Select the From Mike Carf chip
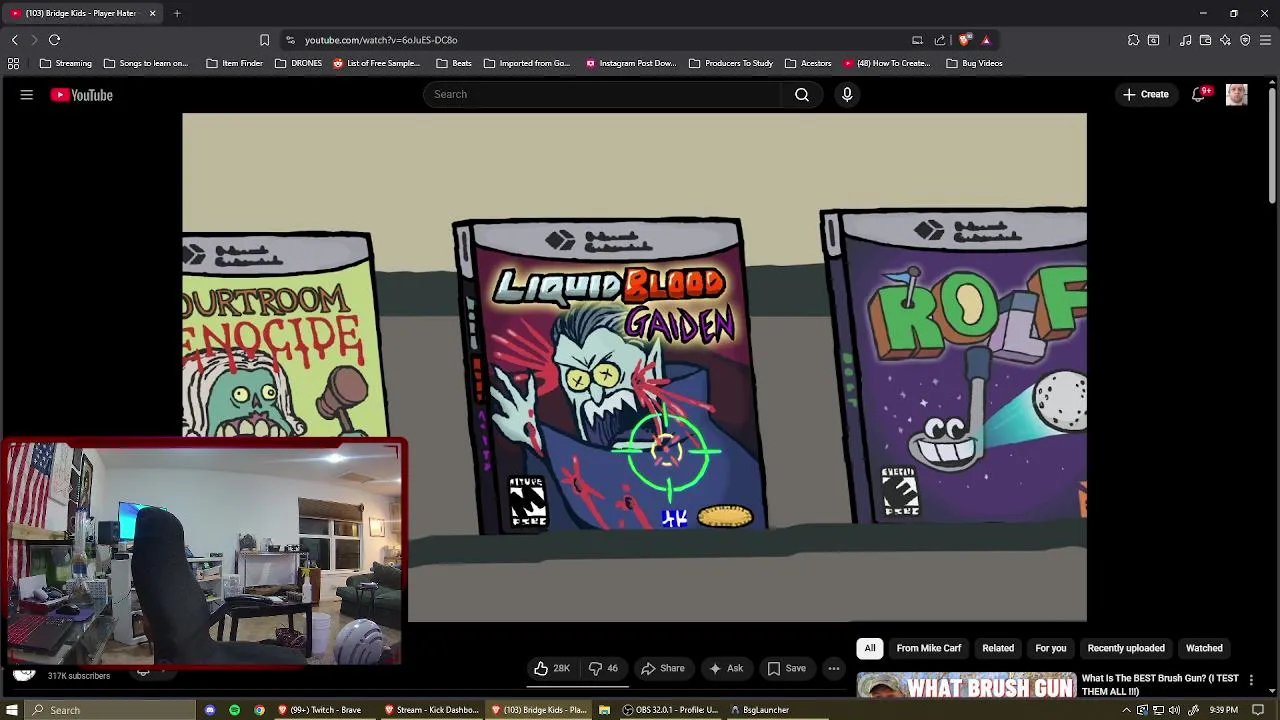The image size is (1280, 720). coord(929,648)
